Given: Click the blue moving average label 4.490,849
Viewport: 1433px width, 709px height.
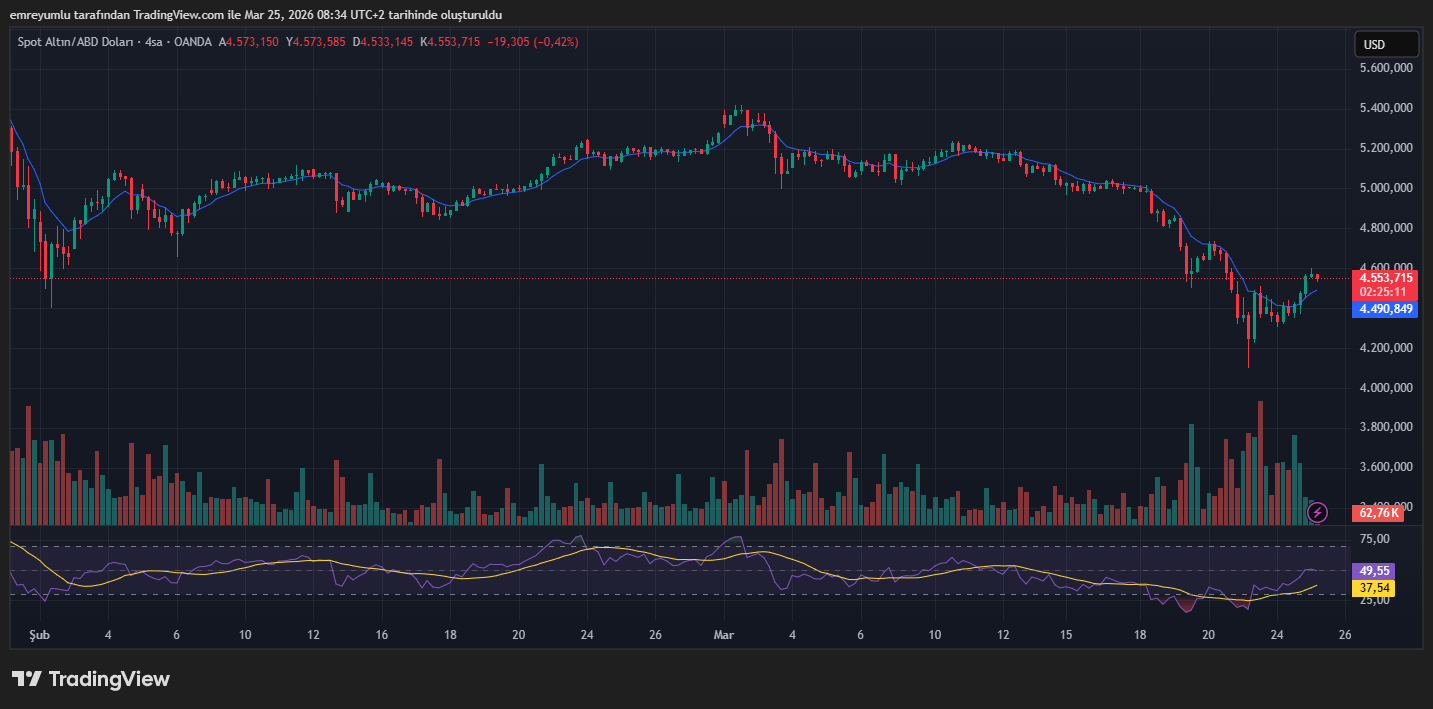Looking at the screenshot, I should coord(1385,309).
